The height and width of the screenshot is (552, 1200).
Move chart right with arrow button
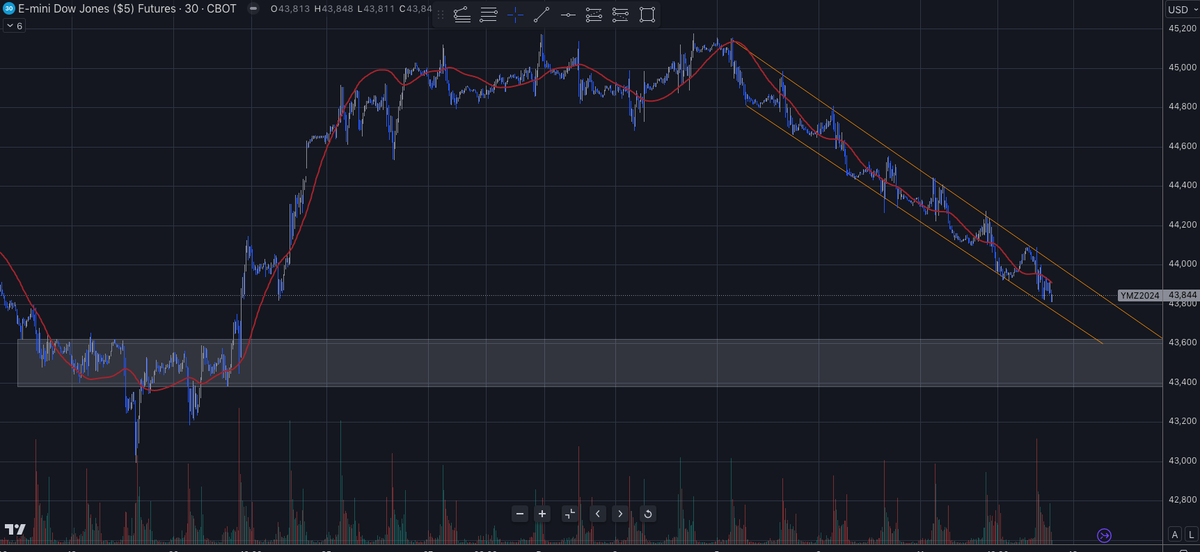(x=620, y=514)
